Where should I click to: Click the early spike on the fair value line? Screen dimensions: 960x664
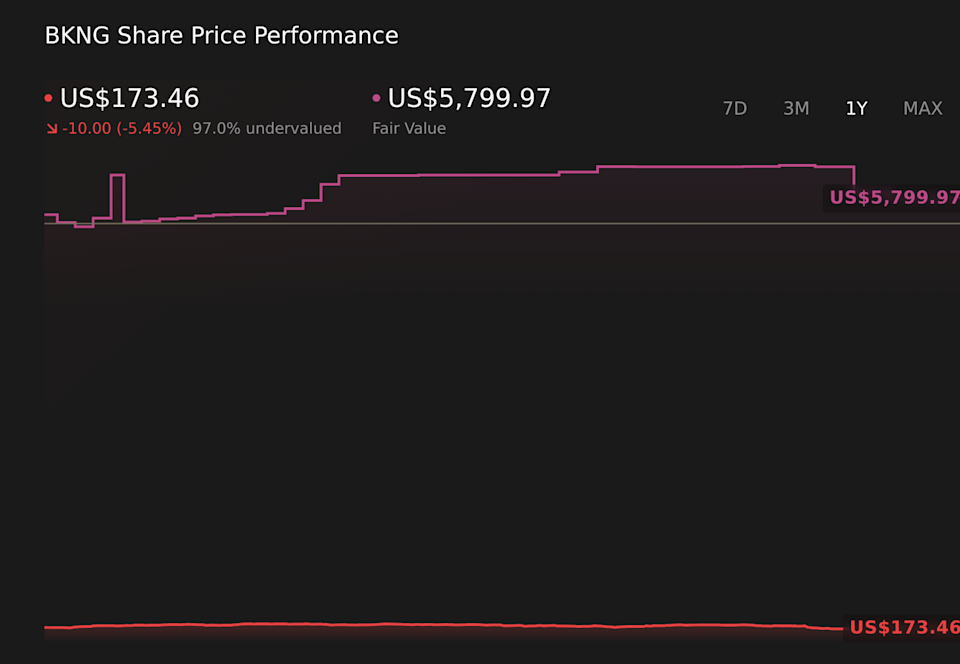(x=117, y=176)
